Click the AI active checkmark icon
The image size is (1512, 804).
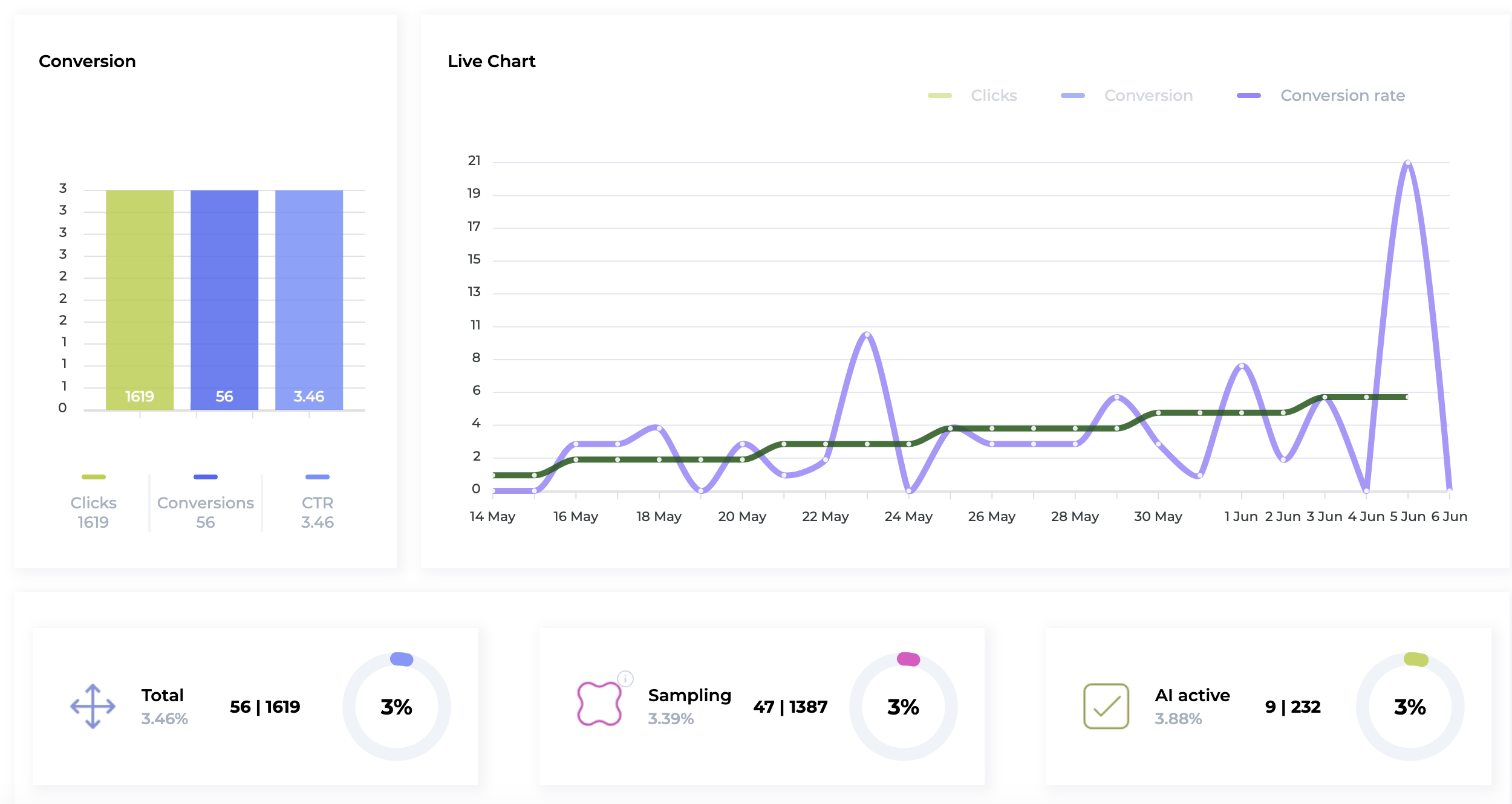[x=1106, y=706]
